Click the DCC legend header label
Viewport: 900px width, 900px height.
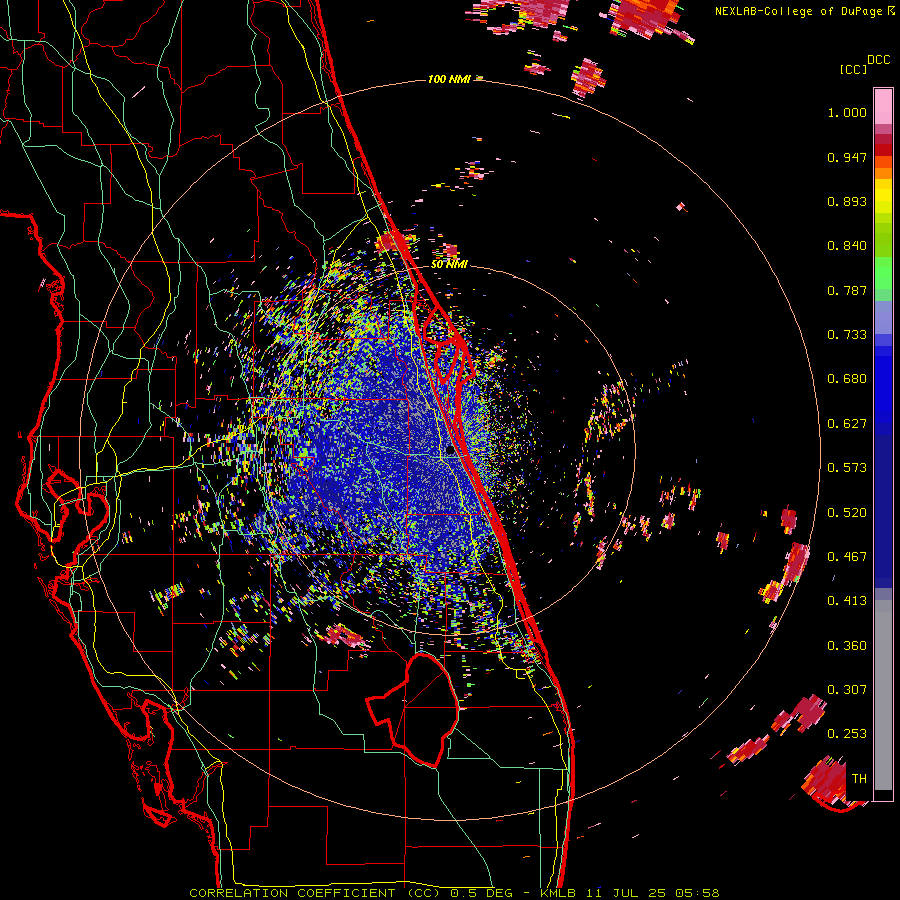tap(879, 60)
